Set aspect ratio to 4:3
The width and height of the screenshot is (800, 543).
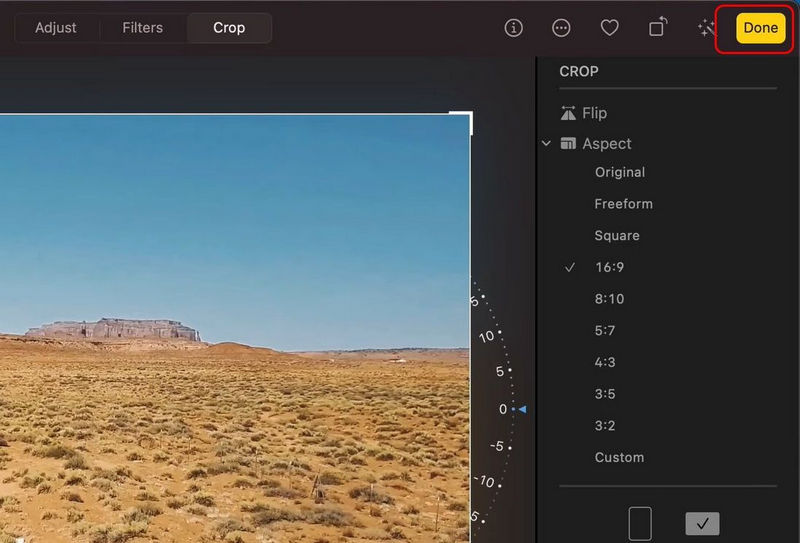click(605, 362)
